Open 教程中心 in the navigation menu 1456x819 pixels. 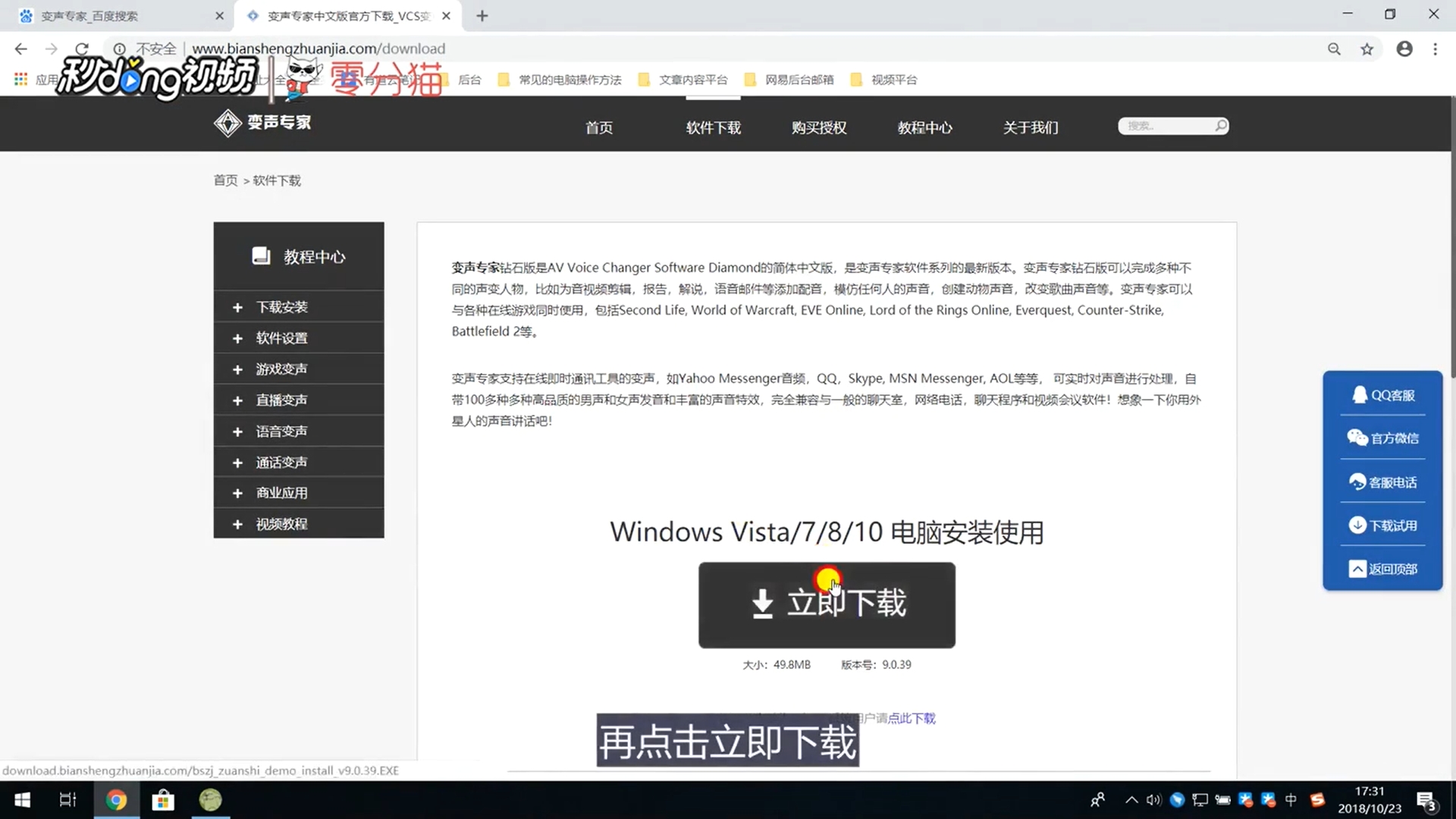(x=925, y=127)
